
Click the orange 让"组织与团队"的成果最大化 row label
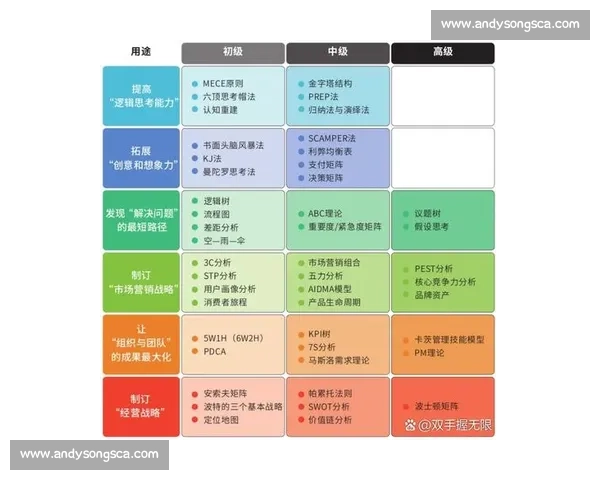point(141,345)
